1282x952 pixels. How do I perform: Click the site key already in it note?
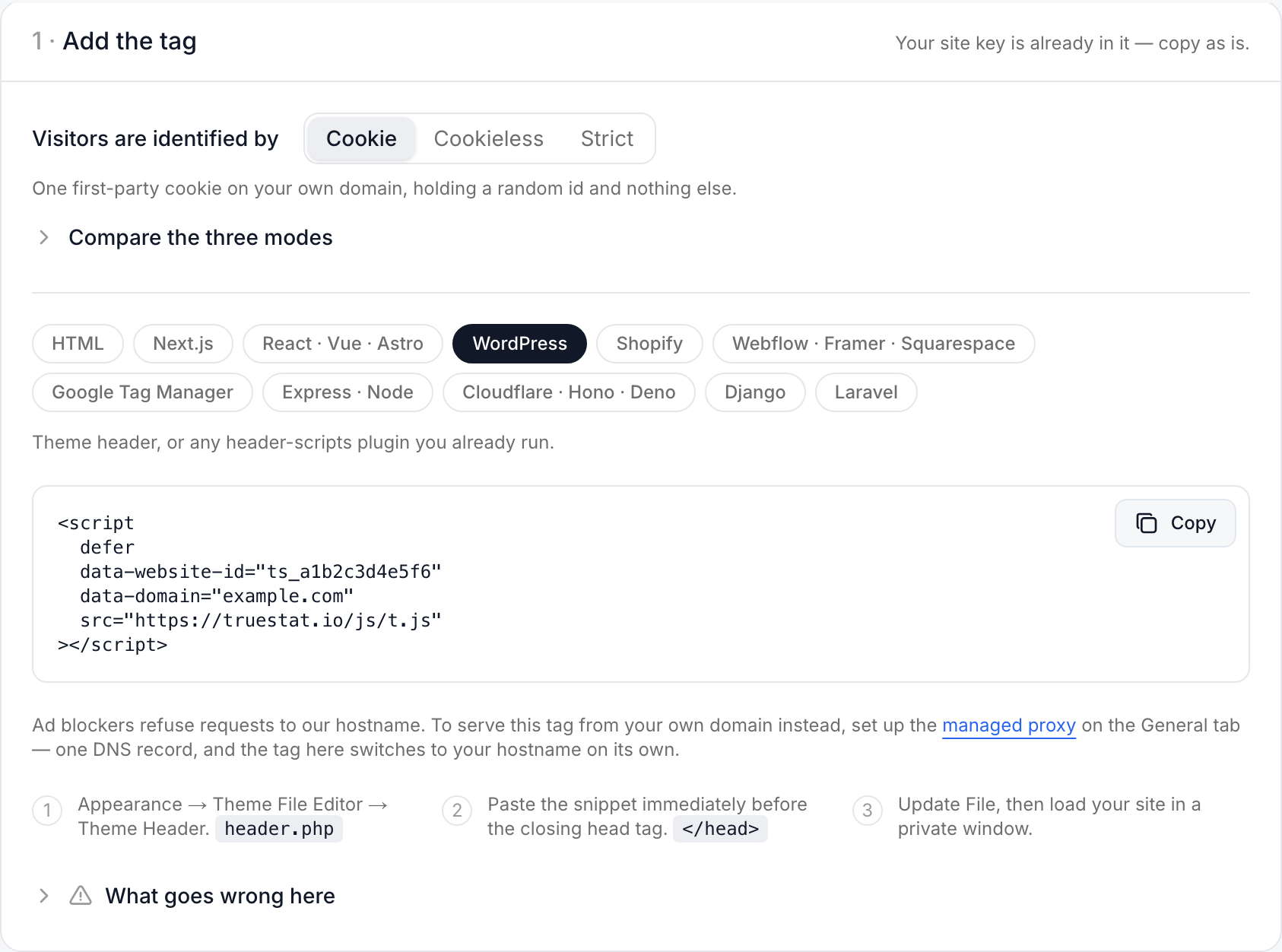click(x=1072, y=43)
